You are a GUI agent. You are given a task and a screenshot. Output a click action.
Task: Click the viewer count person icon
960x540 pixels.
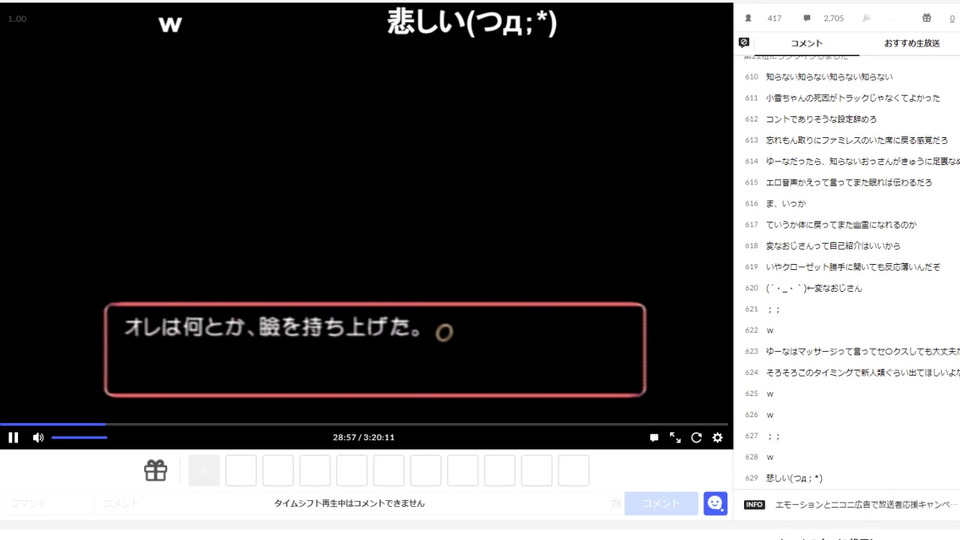tap(748, 18)
